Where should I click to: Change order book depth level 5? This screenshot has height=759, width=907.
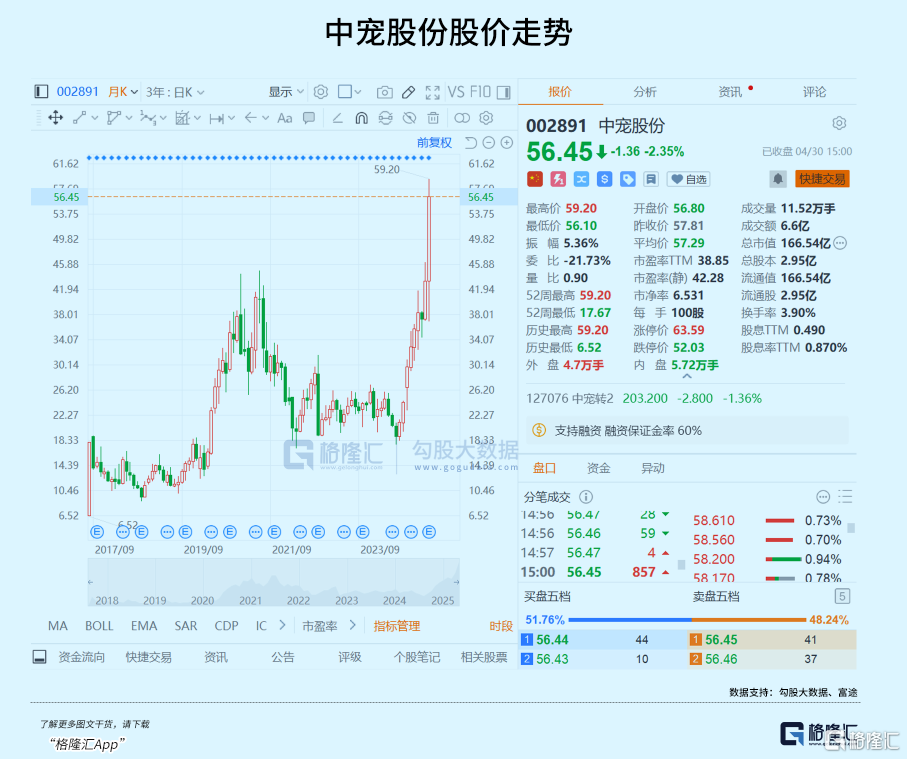pos(842,596)
